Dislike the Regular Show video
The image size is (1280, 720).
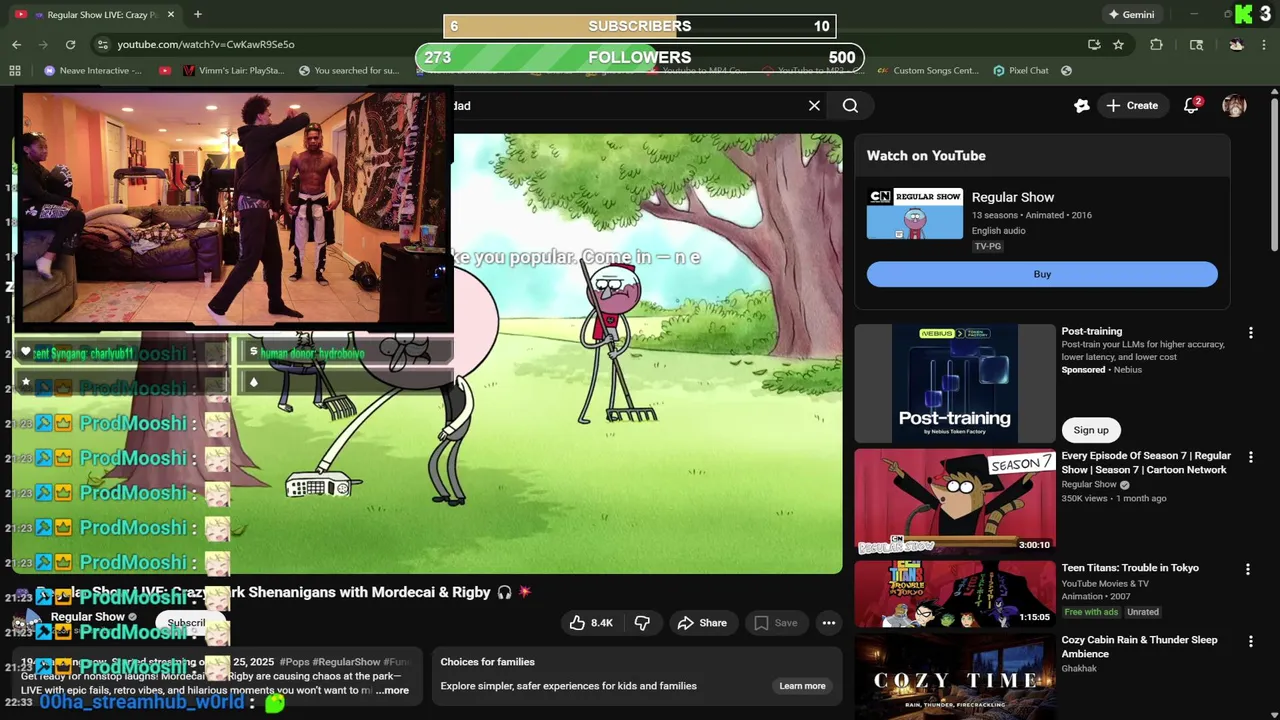tap(642, 623)
